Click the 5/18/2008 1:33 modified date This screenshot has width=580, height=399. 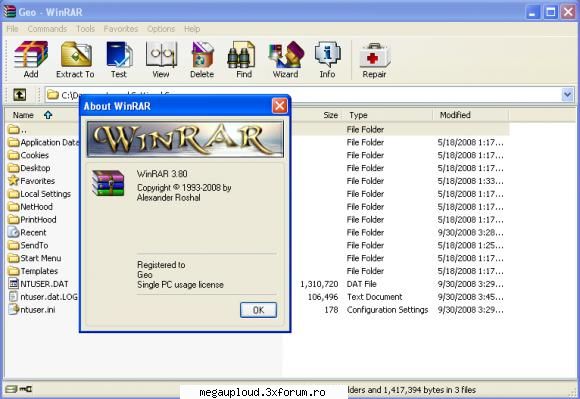[470, 181]
